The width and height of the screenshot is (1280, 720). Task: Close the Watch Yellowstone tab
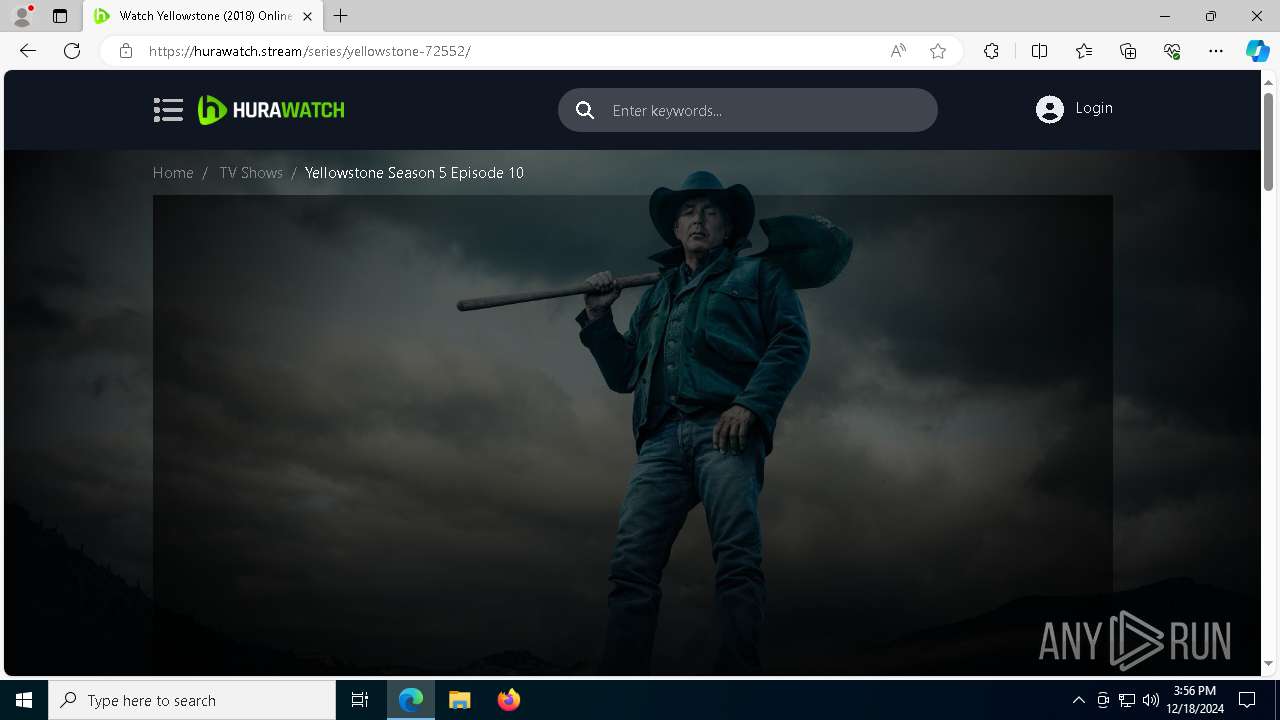307,16
